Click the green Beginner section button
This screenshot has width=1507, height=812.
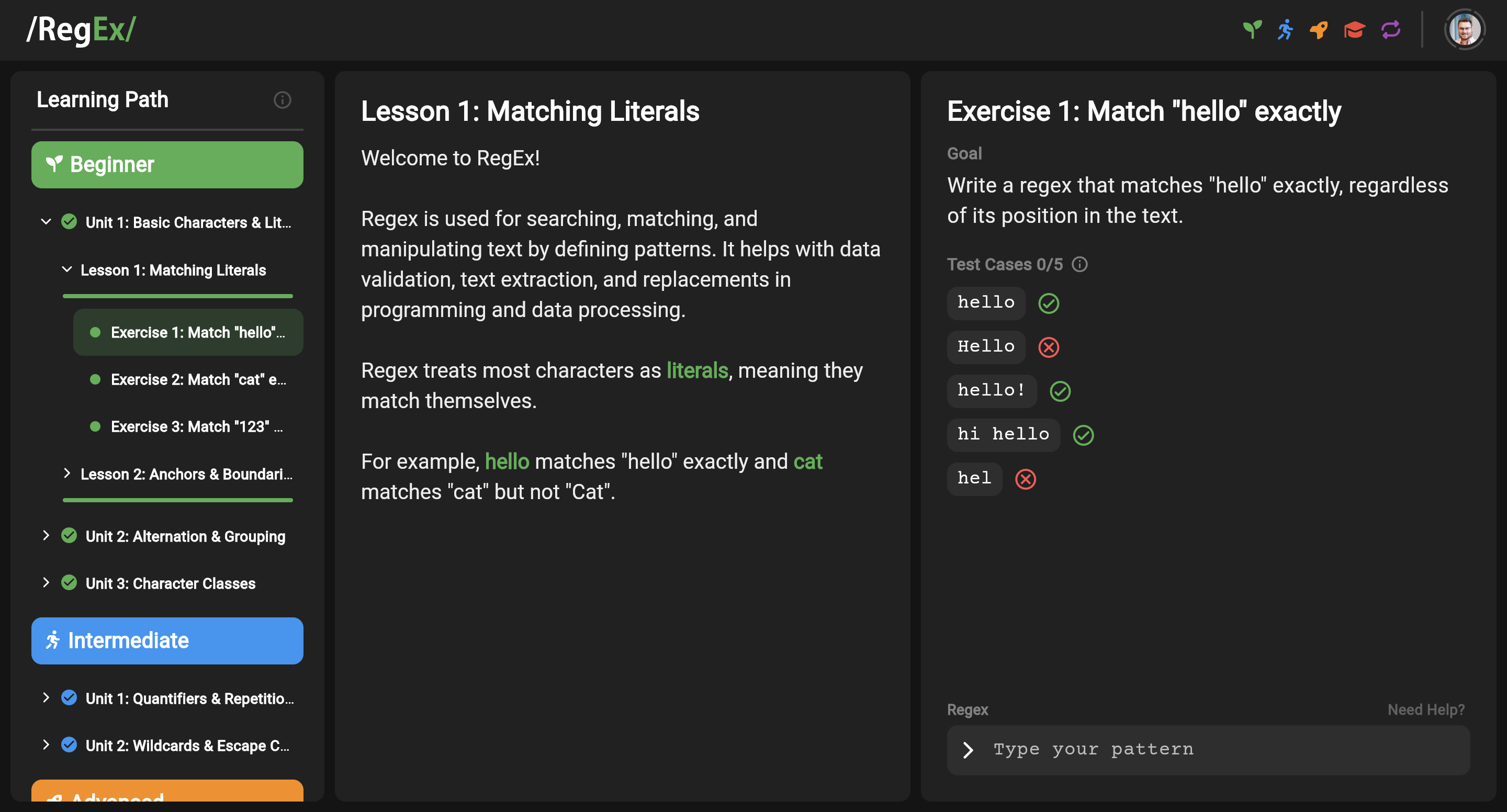pos(167,164)
